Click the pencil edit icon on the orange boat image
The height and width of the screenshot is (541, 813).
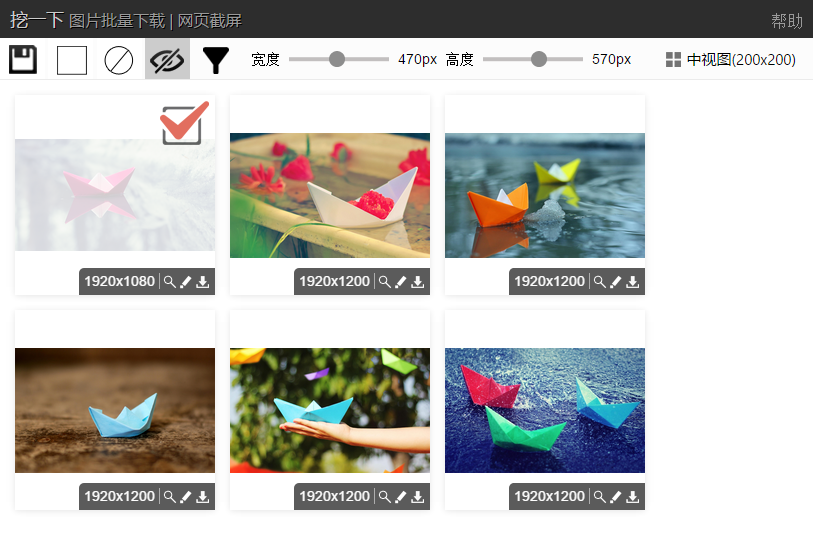coord(615,282)
